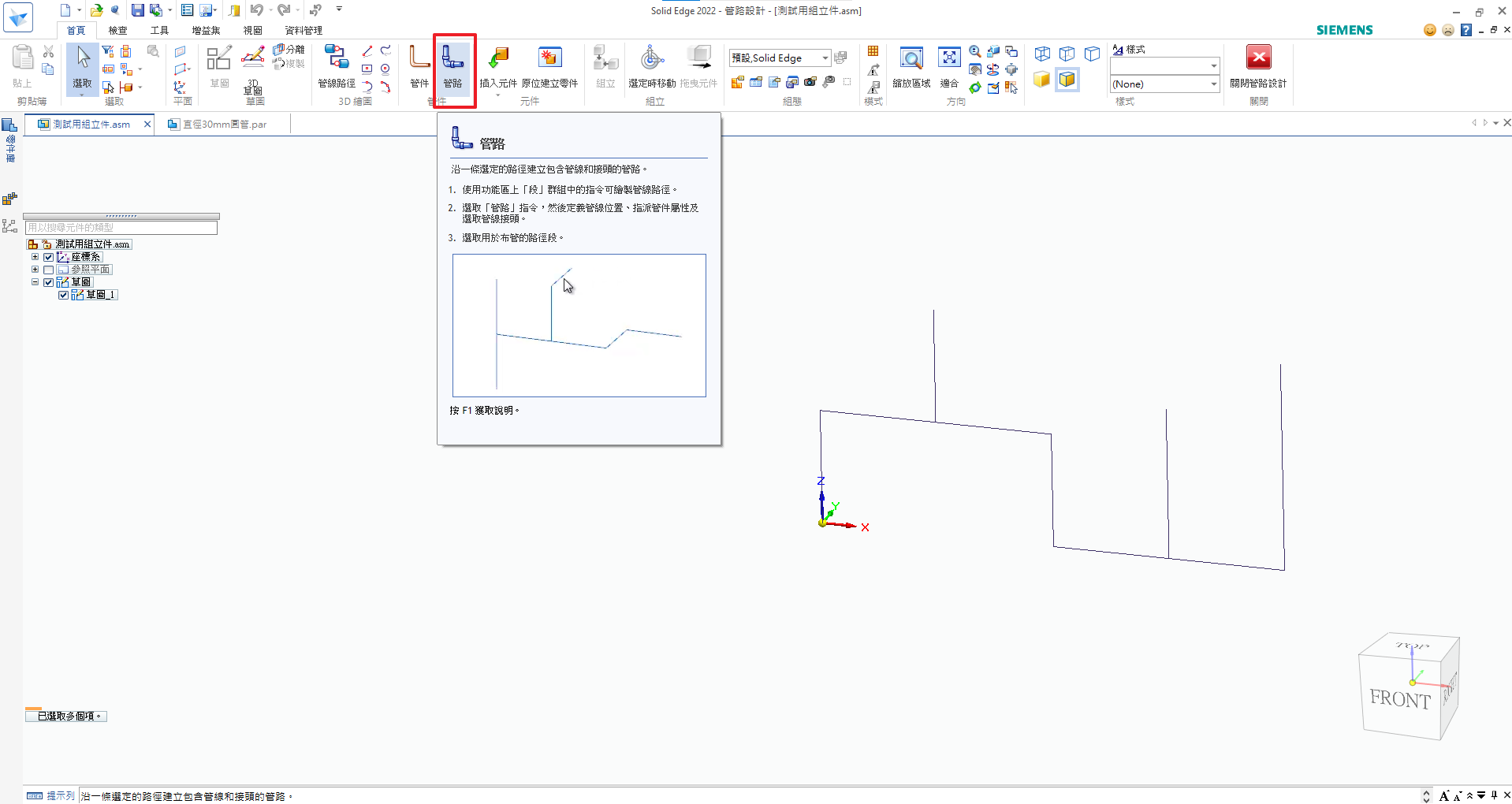Toggle the 草圖 group checkbox
Screen dimensions: 1512x804
click(x=49, y=282)
